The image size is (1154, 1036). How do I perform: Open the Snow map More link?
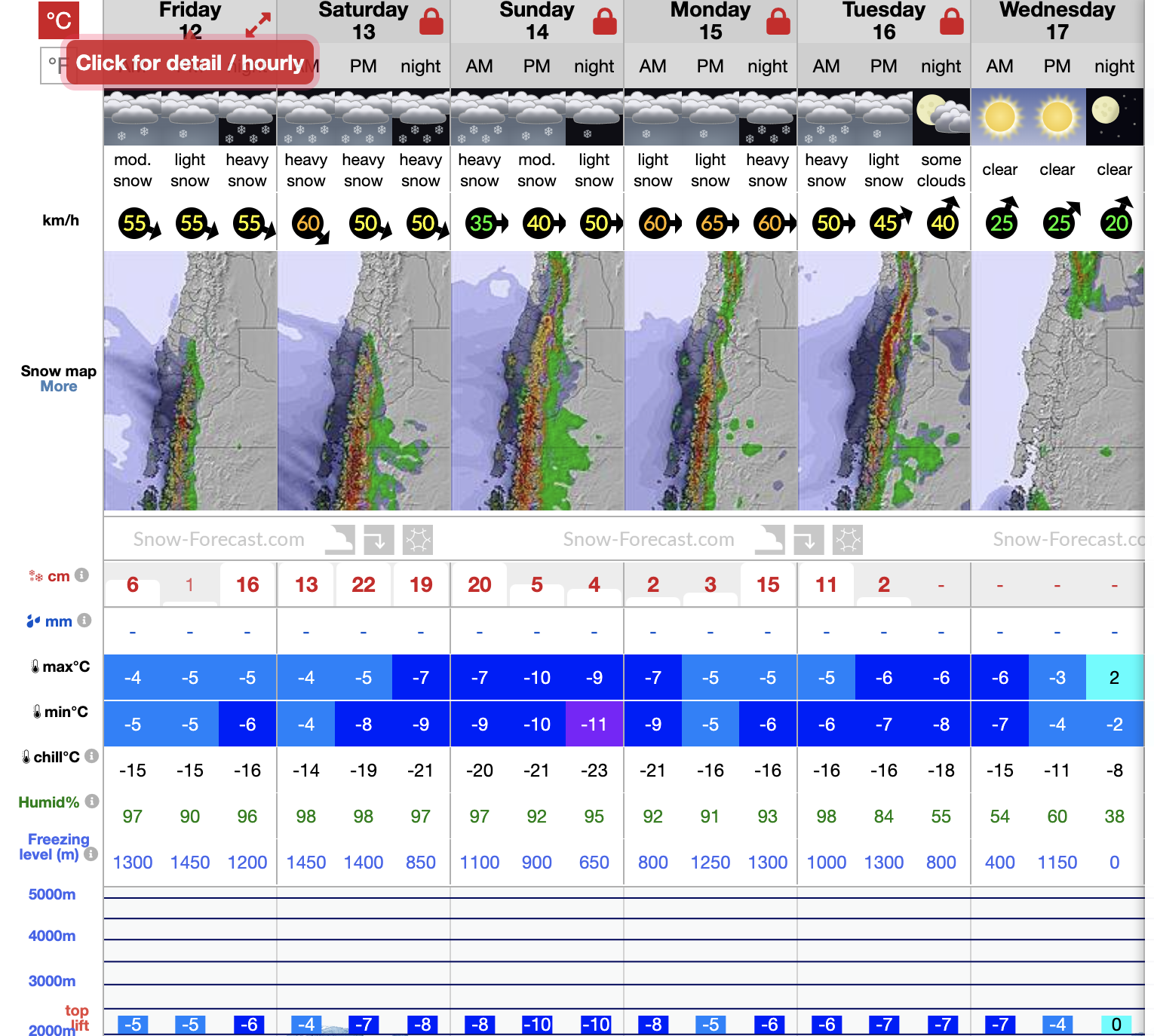pyautogui.click(x=59, y=387)
